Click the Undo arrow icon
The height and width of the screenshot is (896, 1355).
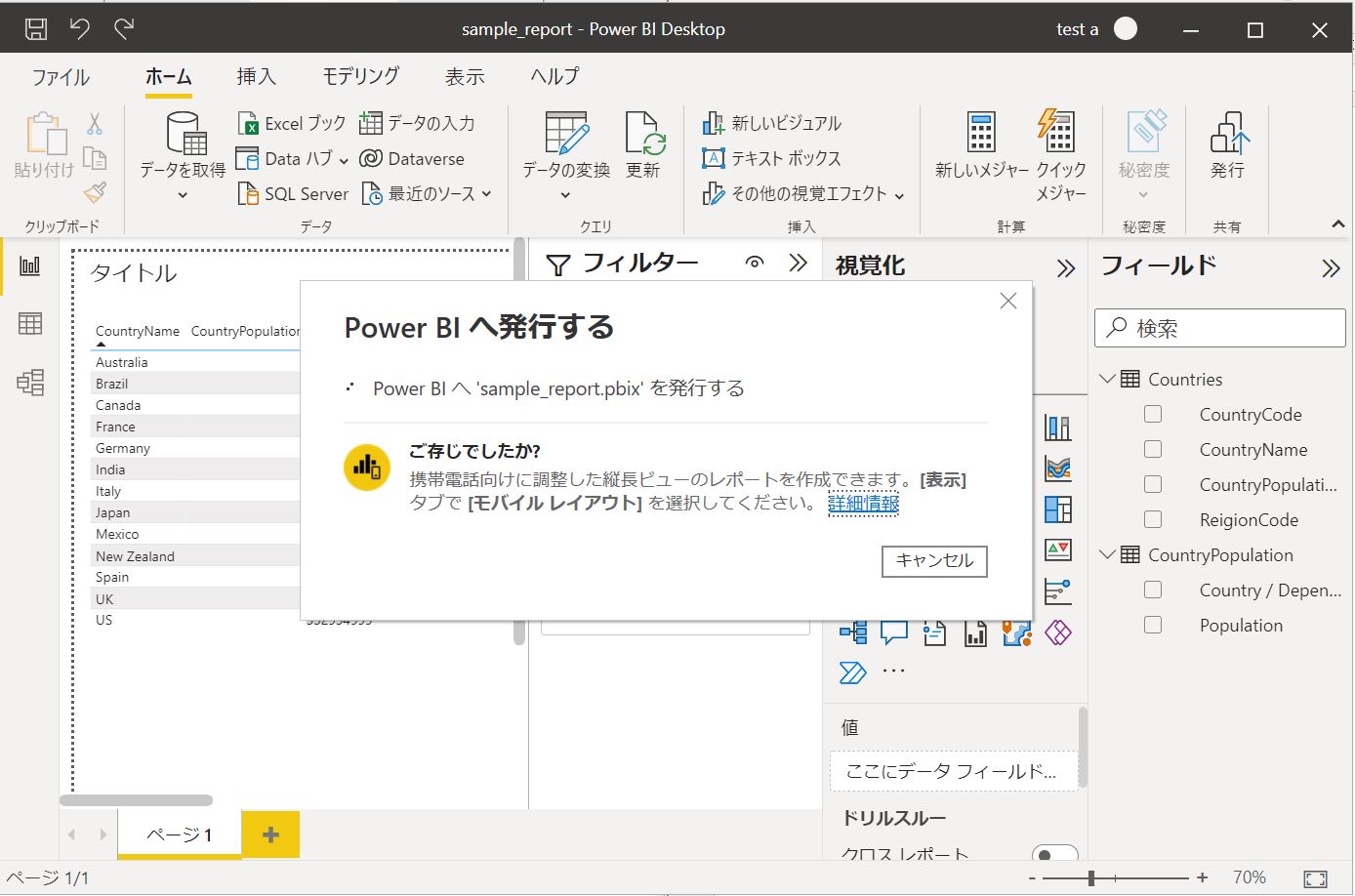tap(80, 29)
